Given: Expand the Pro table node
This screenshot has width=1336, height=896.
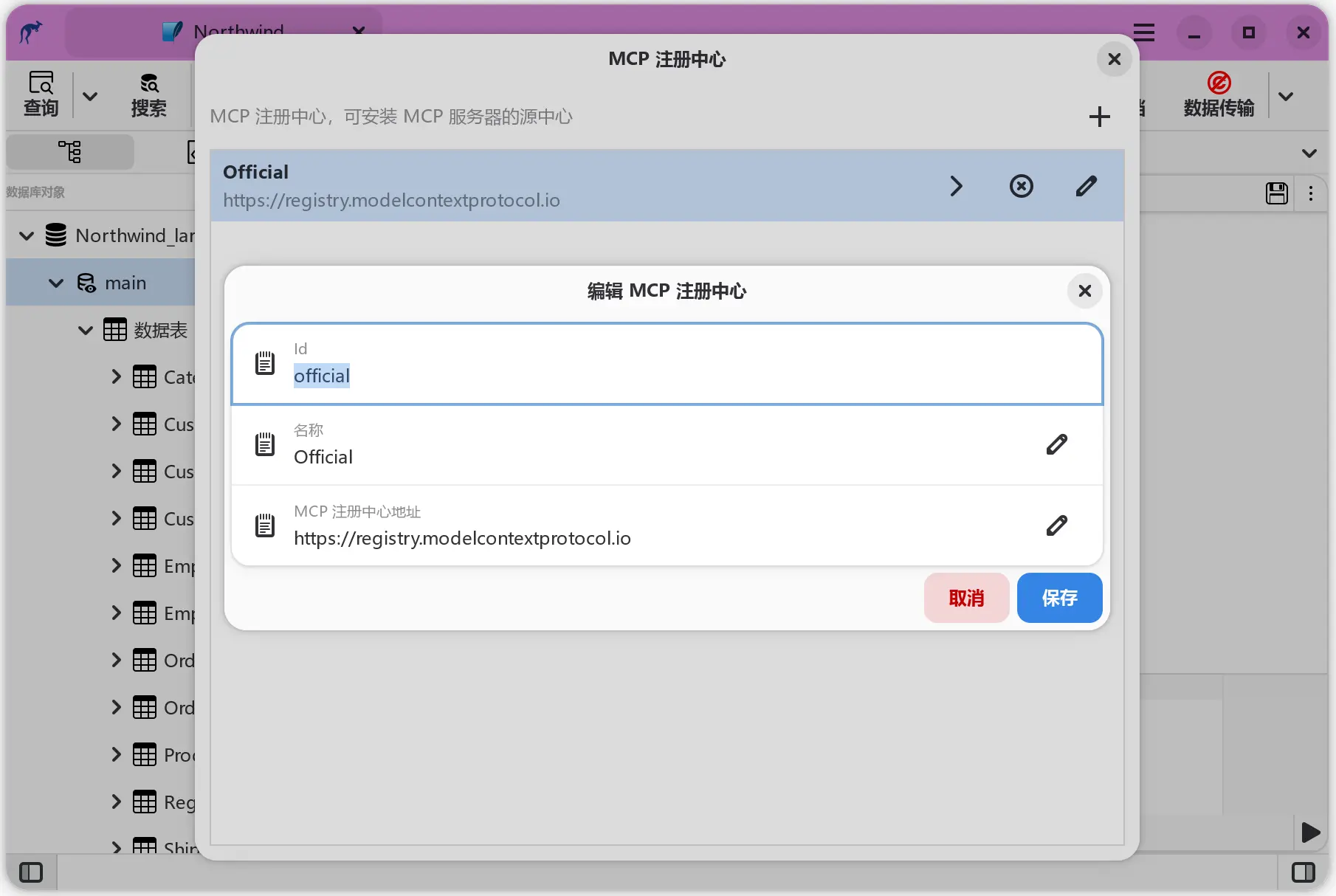Looking at the screenshot, I should tap(116, 754).
